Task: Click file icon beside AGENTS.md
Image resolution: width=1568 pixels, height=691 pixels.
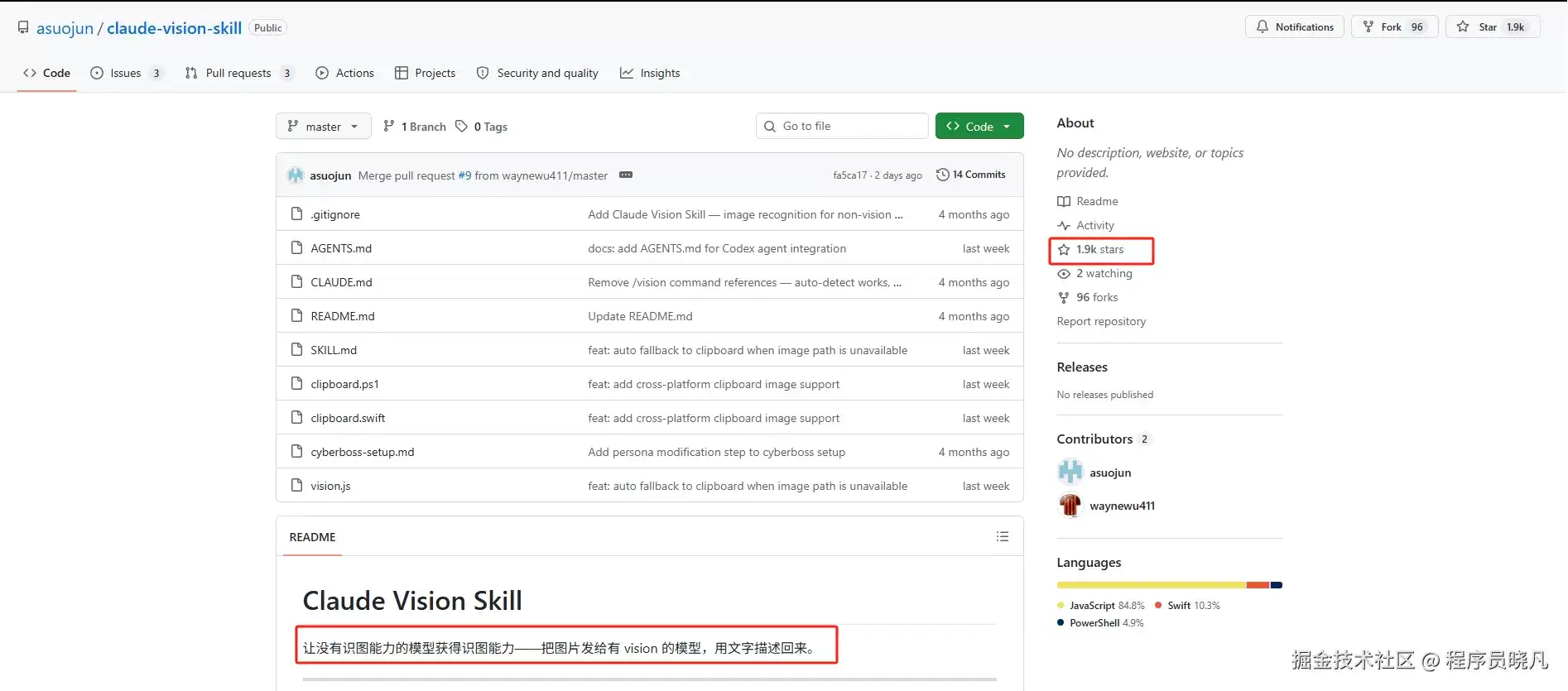Action: pyautogui.click(x=296, y=248)
